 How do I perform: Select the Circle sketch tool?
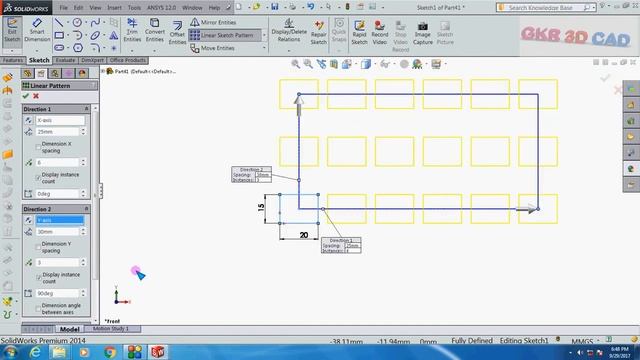(x=77, y=23)
